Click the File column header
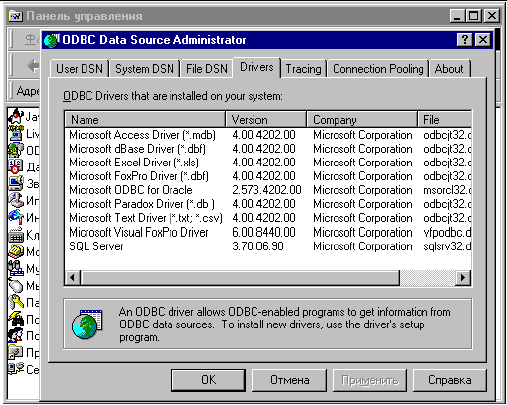The image size is (507, 405). click(444, 119)
